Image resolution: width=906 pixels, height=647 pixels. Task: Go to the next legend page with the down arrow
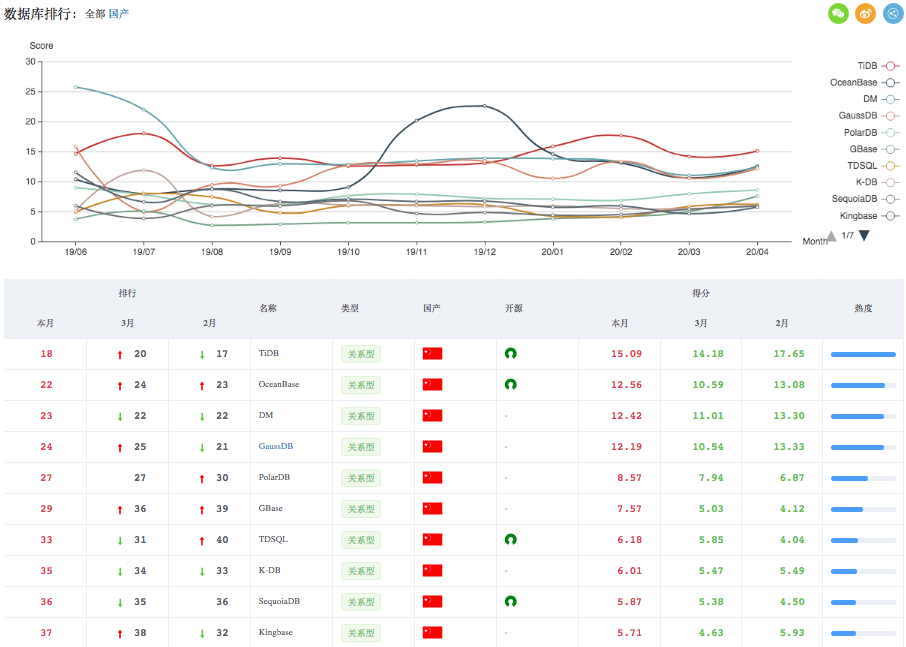(864, 236)
